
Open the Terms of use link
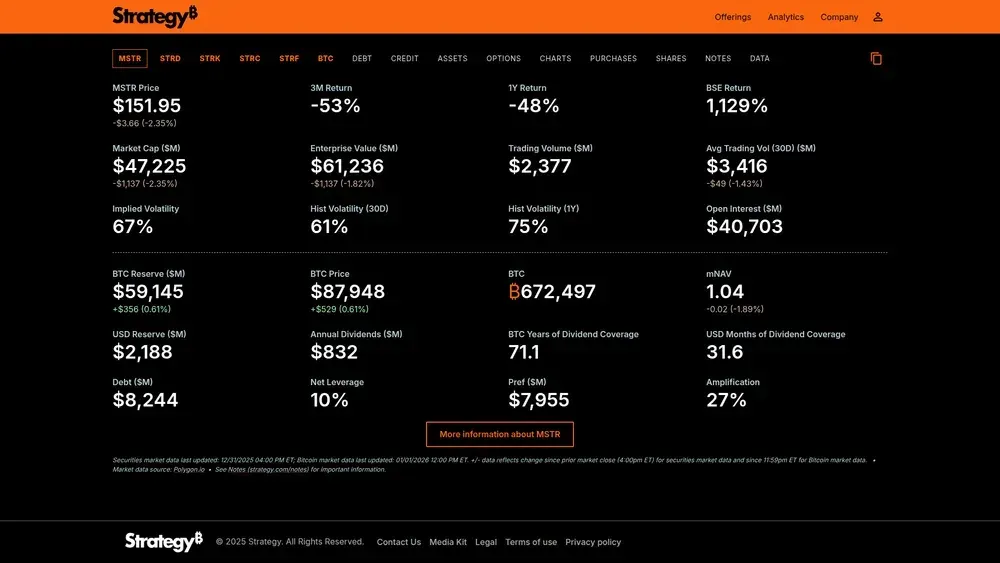[531, 542]
